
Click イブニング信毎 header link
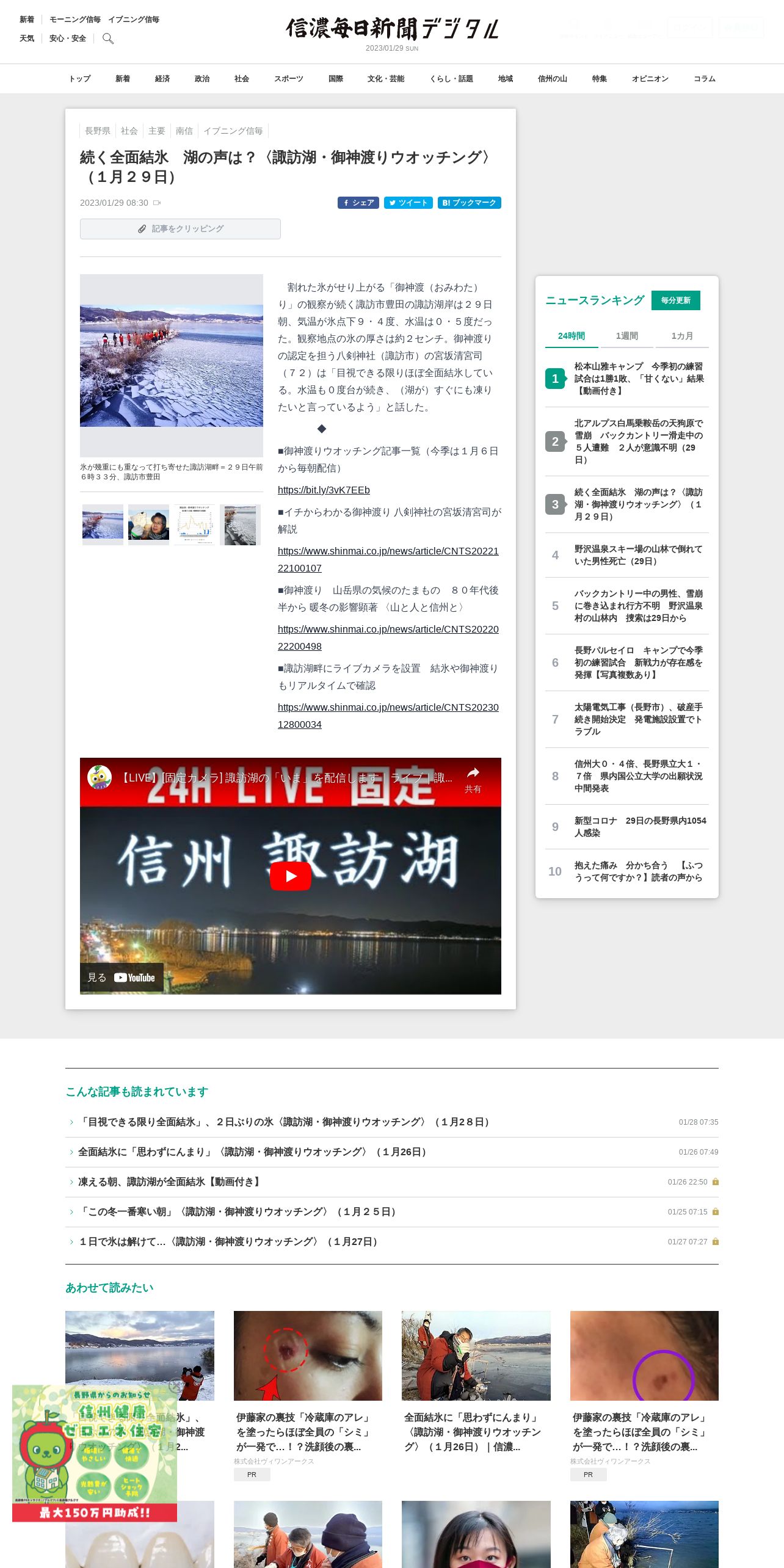(x=134, y=20)
